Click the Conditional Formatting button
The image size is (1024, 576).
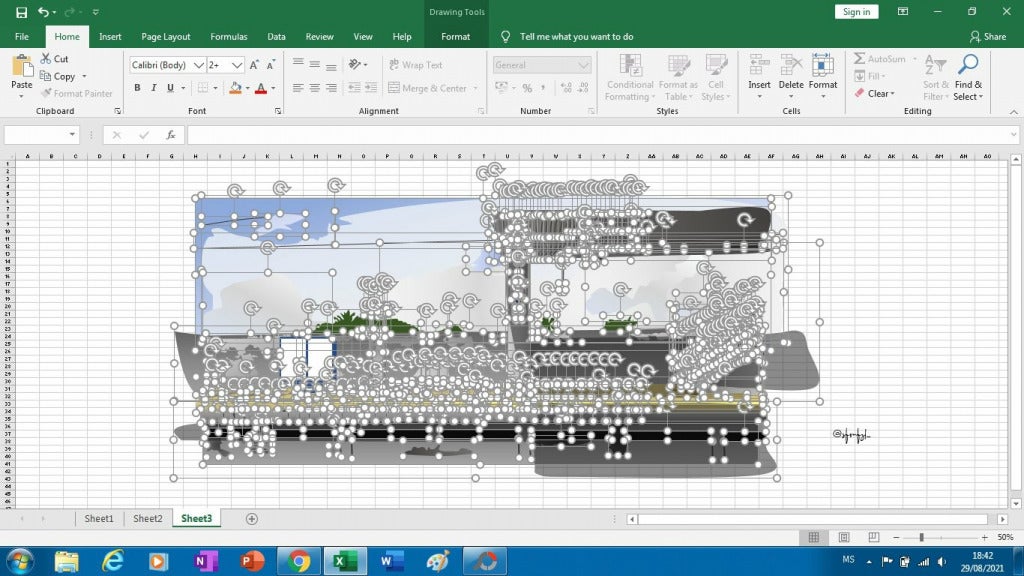(629, 80)
